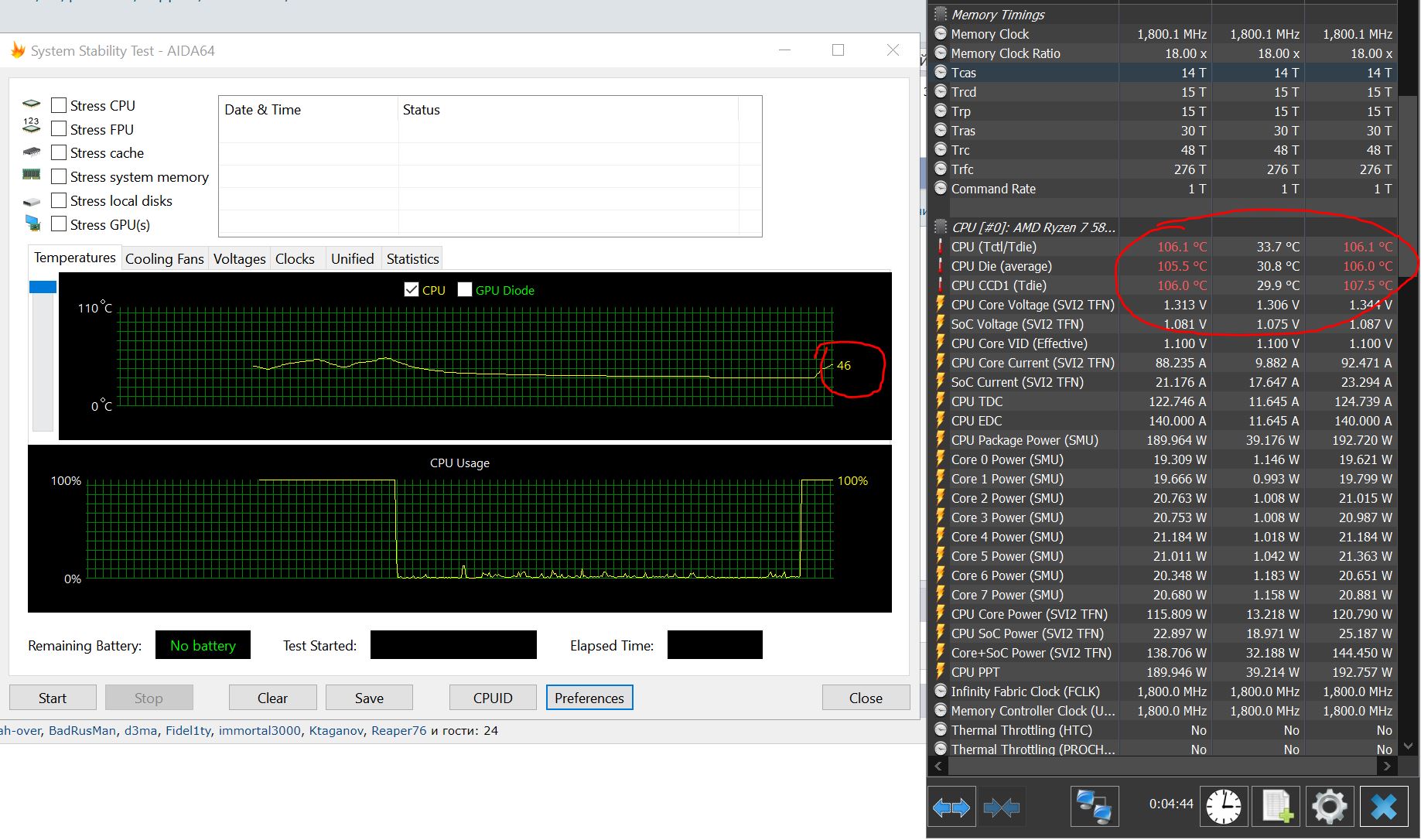Select the "Trfc" sensor row label
The height and width of the screenshot is (840, 1421).
(x=962, y=169)
